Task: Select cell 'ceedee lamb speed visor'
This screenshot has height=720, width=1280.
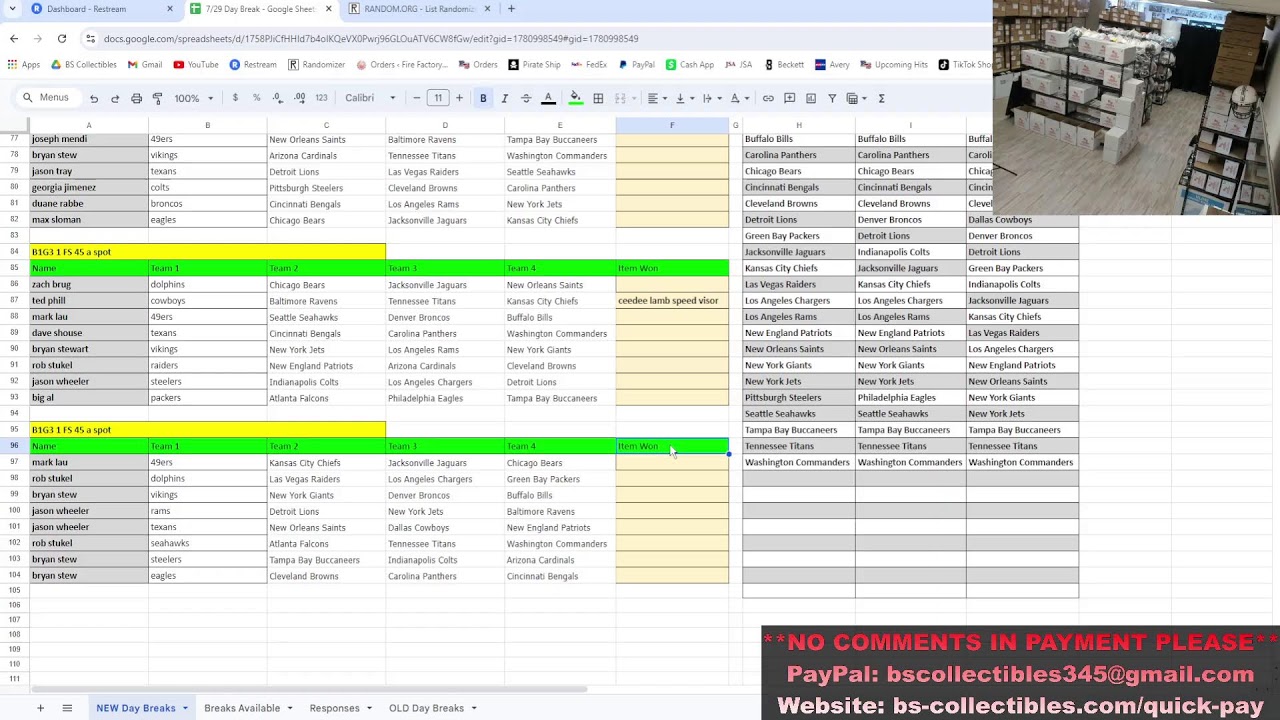Action: (672, 301)
